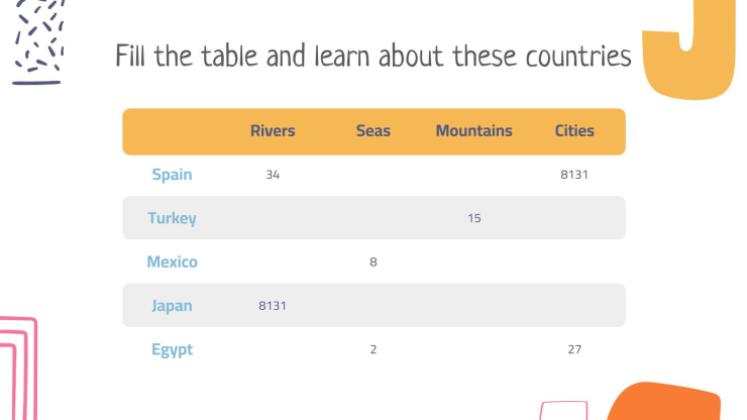
Task: Select Mexico's Seas cell showing 8
Action: pyautogui.click(x=373, y=263)
